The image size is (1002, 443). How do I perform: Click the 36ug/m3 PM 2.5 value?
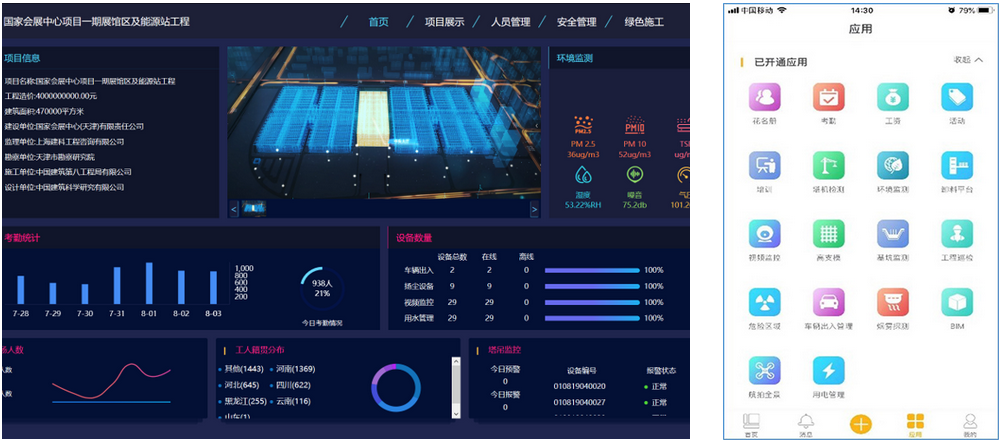[x=583, y=154]
